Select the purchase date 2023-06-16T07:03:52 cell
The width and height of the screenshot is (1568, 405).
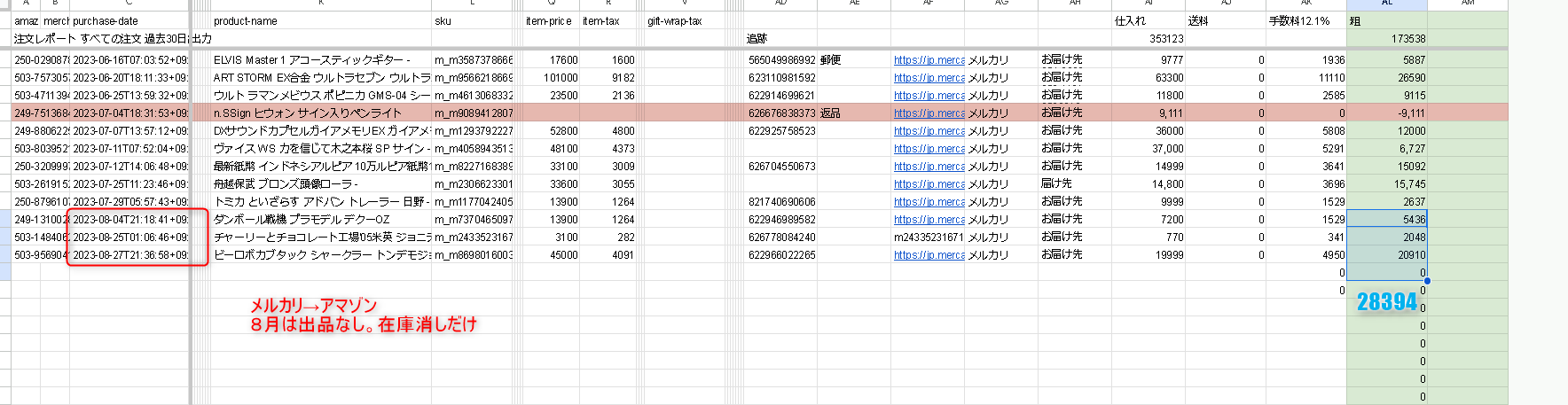(x=129, y=60)
